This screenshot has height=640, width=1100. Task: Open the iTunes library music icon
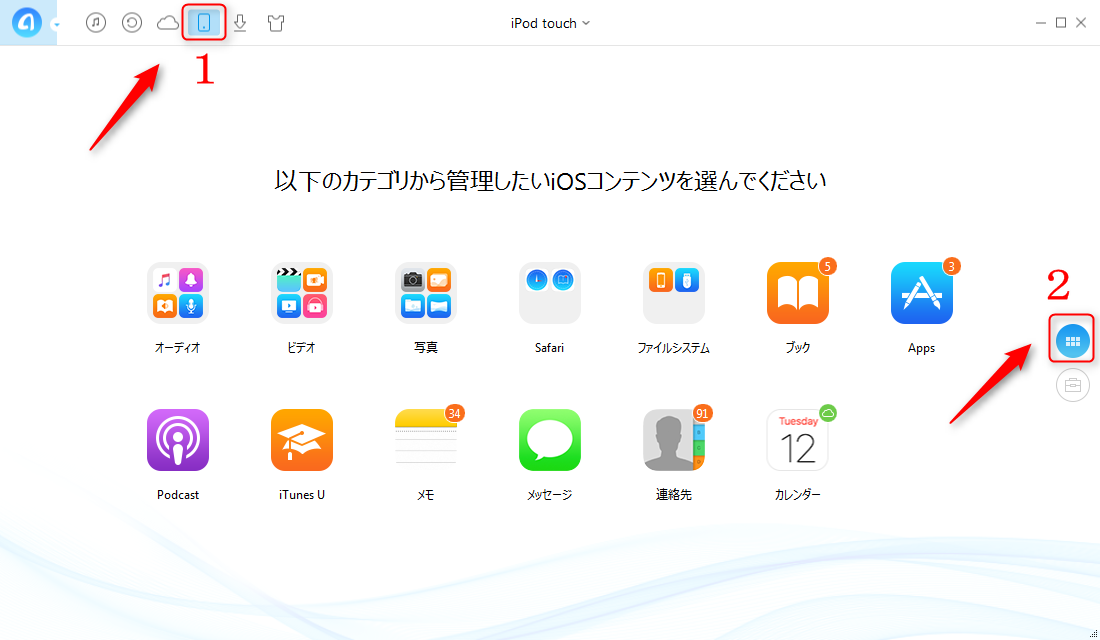[96, 22]
